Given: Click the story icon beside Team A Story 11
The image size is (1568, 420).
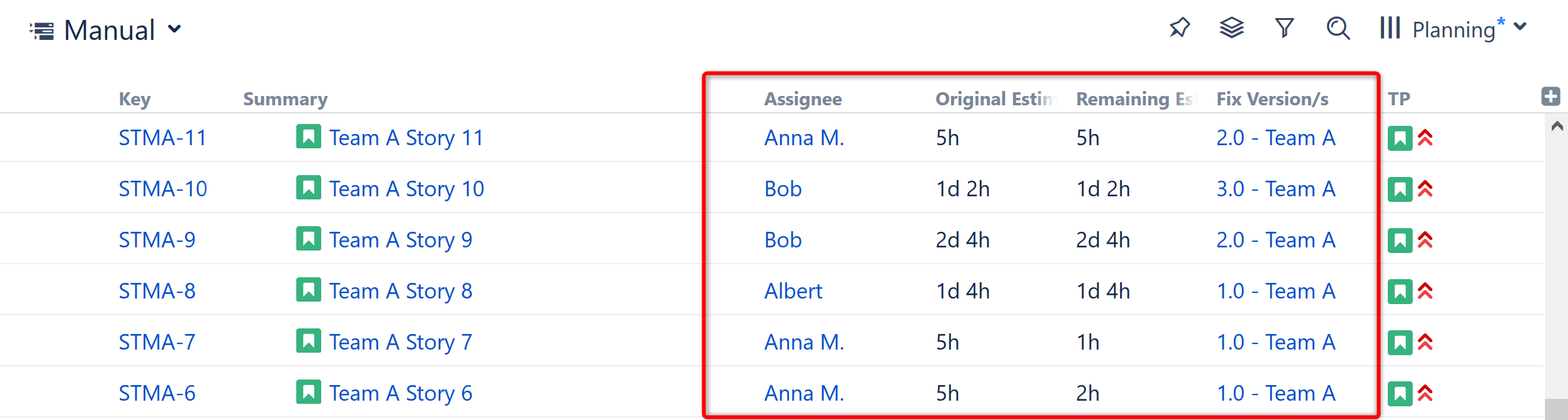Looking at the screenshot, I should pyautogui.click(x=309, y=136).
